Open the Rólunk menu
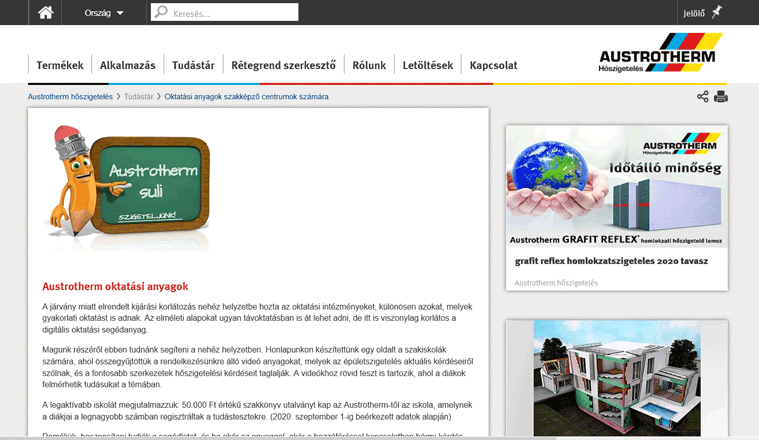The width and height of the screenshot is (759, 440). pyautogui.click(x=369, y=65)
